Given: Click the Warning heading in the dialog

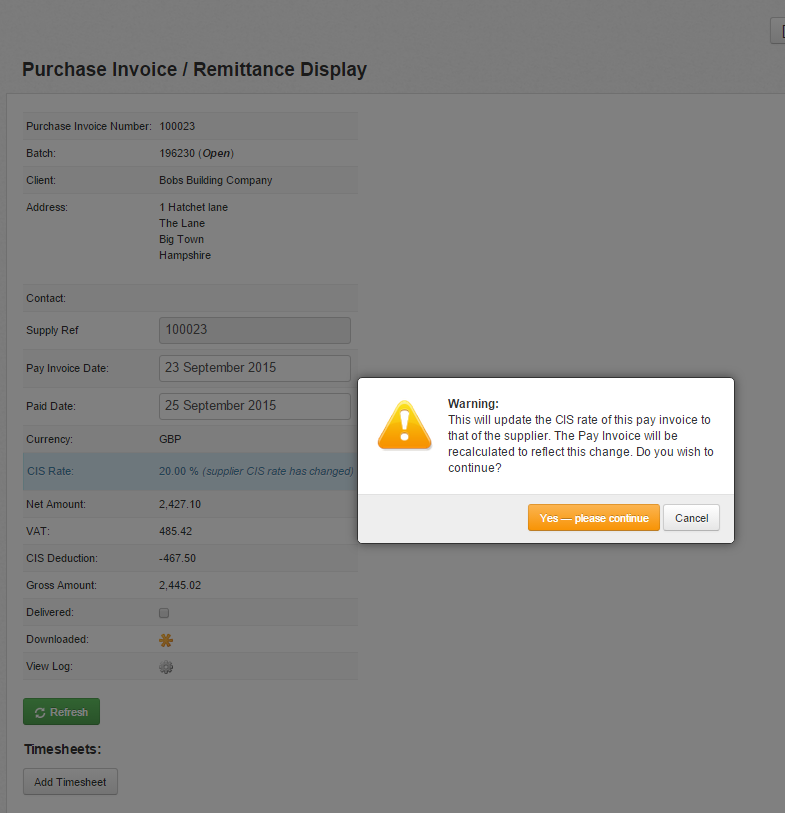Looking at the screenshot, I should [473, 403].
